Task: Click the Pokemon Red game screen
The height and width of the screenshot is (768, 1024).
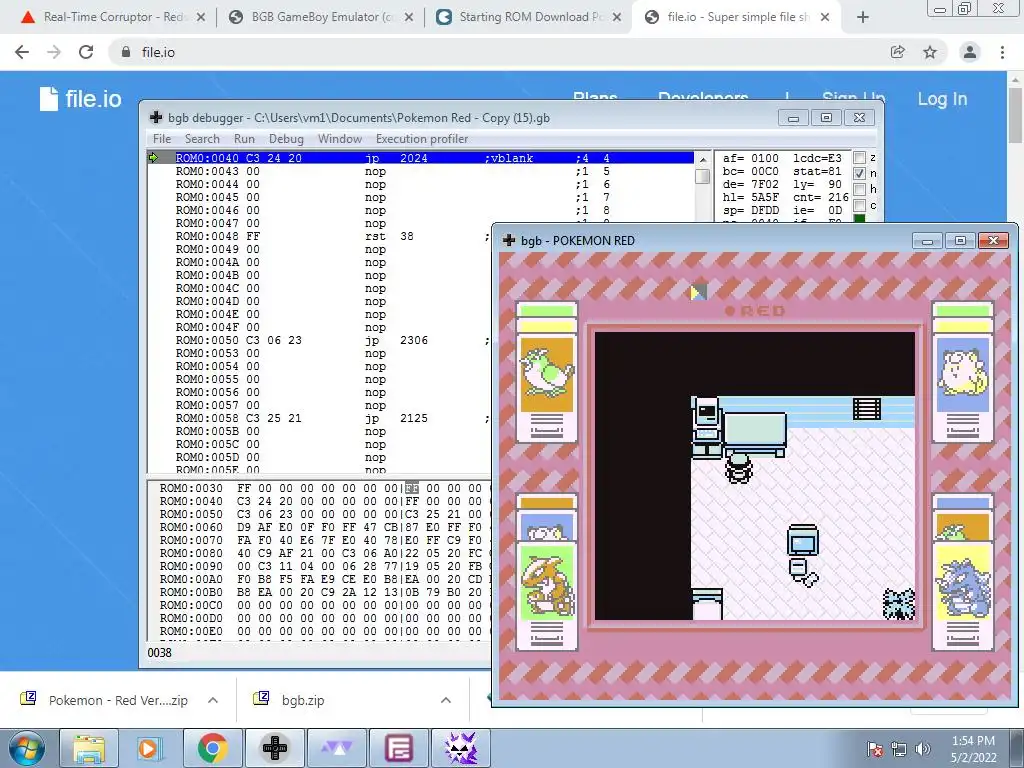Action: tap(754, 476)
